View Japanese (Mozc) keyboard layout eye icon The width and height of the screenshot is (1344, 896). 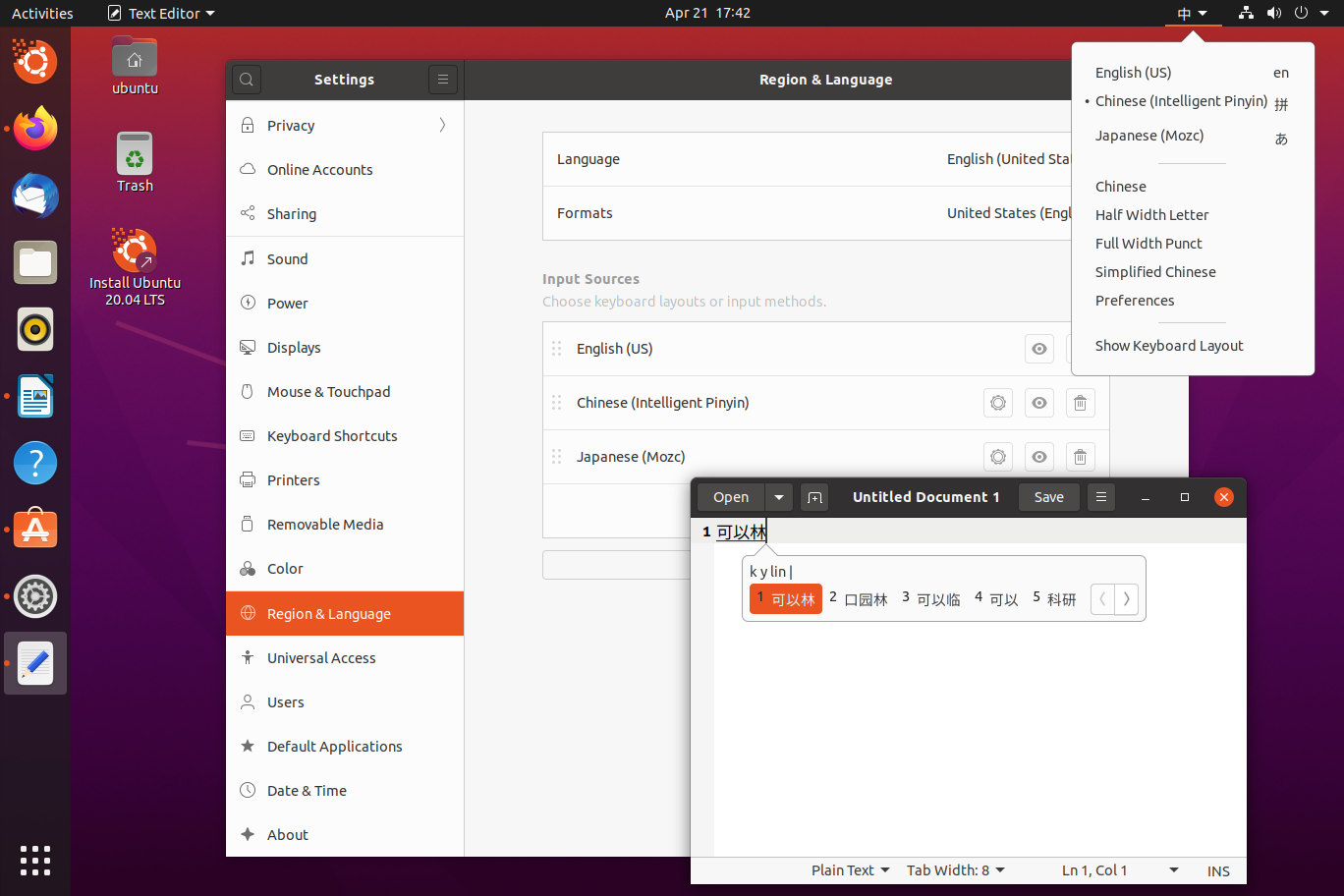[x=1039, y=457]
